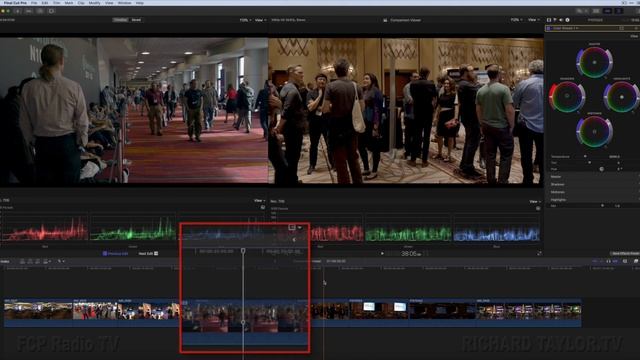
Task: Click insert clip edit icon
Action: click(30, 261)
